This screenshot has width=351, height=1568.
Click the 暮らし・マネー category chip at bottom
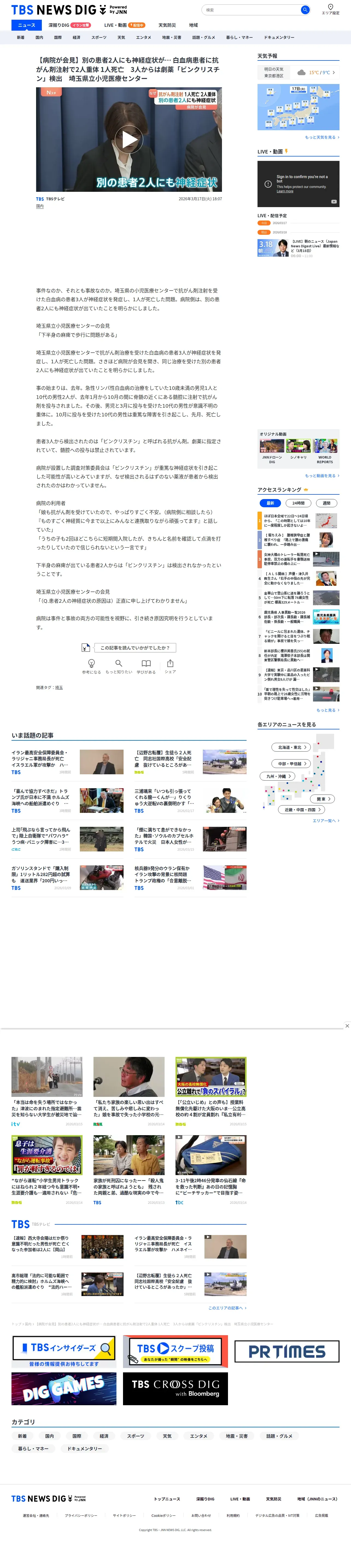(33, 1449)
